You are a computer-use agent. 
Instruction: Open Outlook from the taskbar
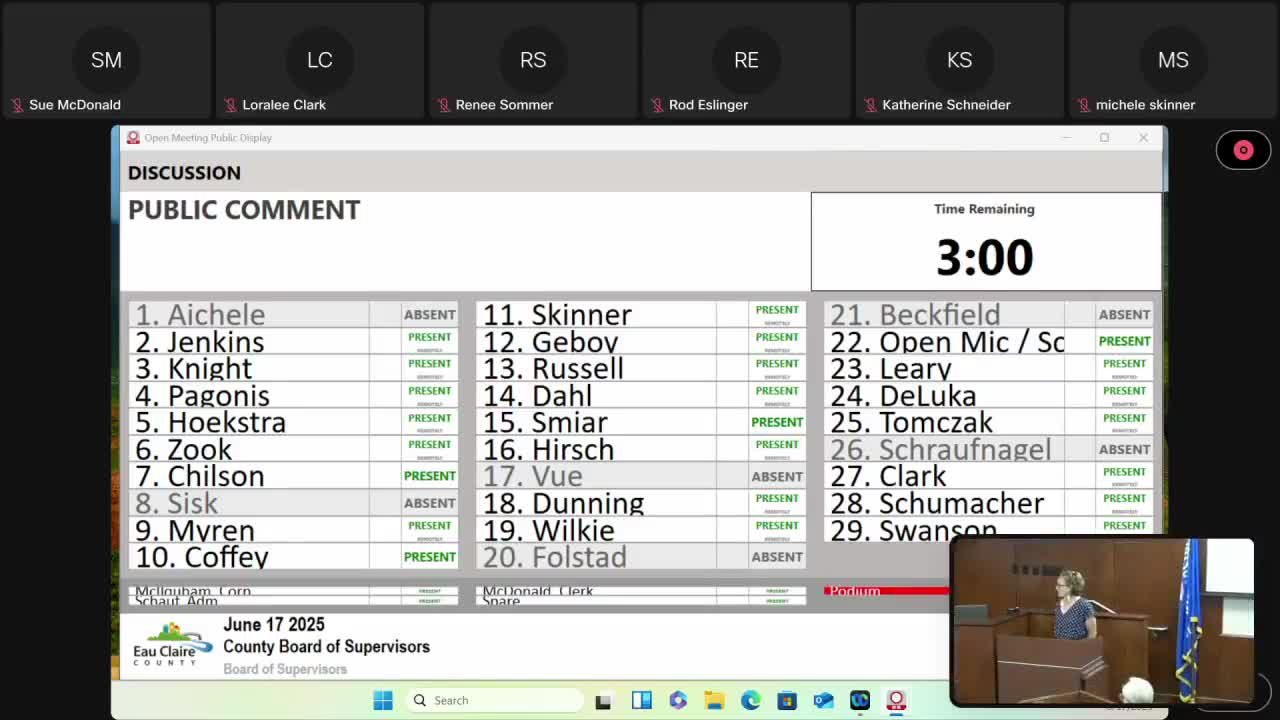pyautogui.click(x=823, y=700)
